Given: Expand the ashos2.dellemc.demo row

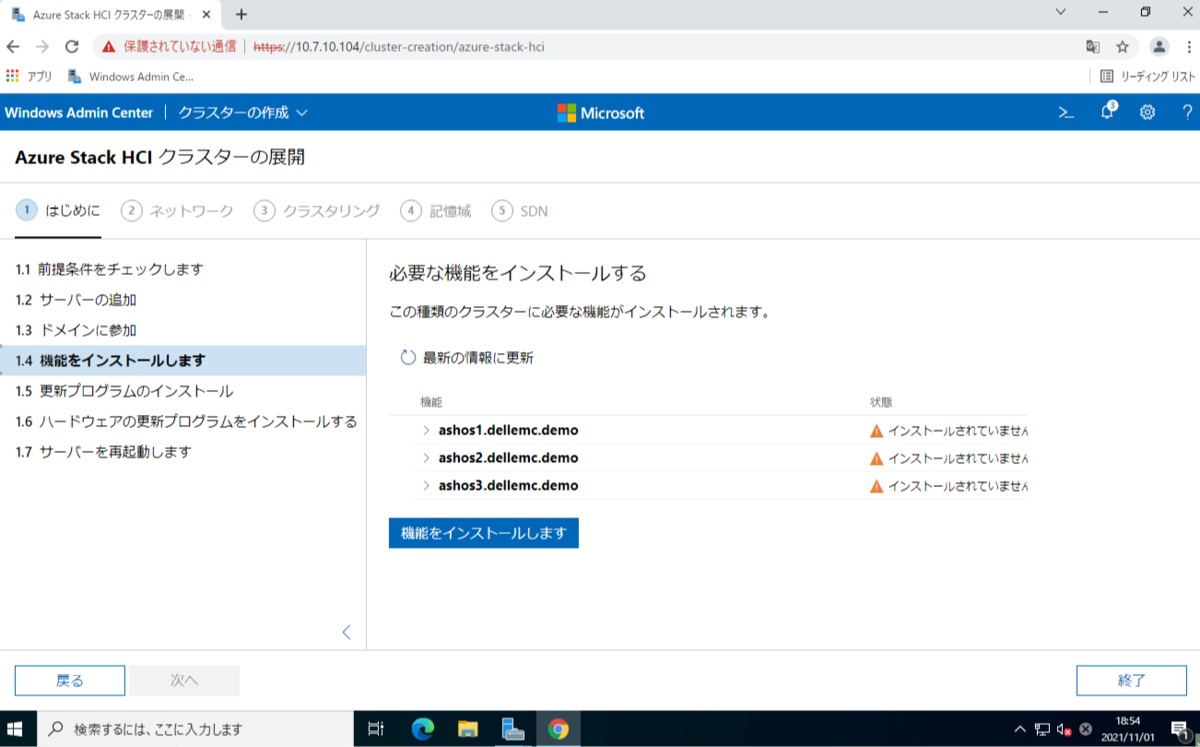Looking at the screenshot, I should (427, 458).
